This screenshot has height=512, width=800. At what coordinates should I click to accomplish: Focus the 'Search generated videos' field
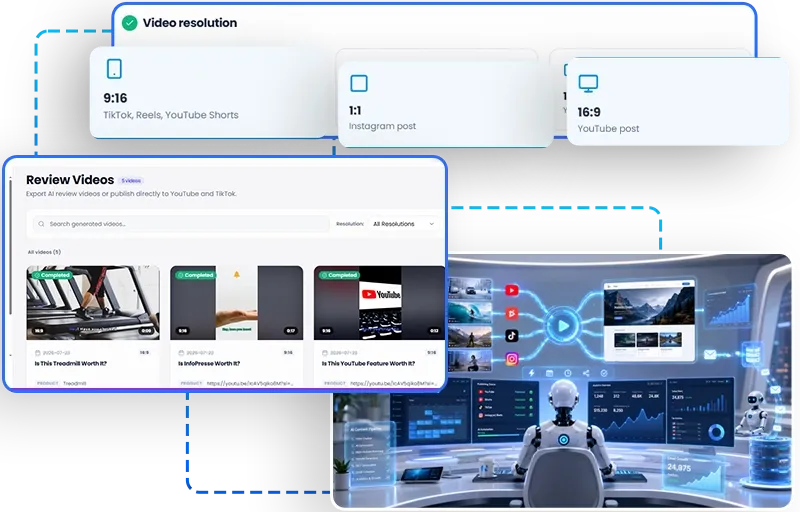[182, 224]
